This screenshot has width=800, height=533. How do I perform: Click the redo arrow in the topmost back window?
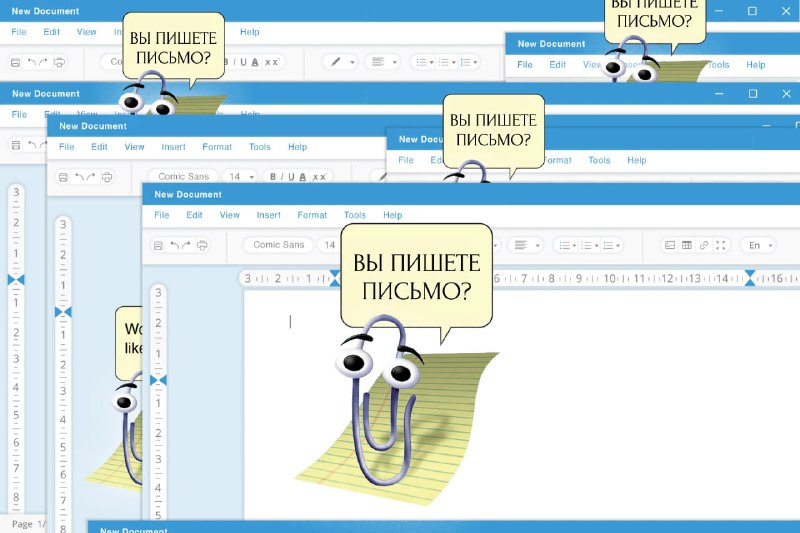[43, 62]
